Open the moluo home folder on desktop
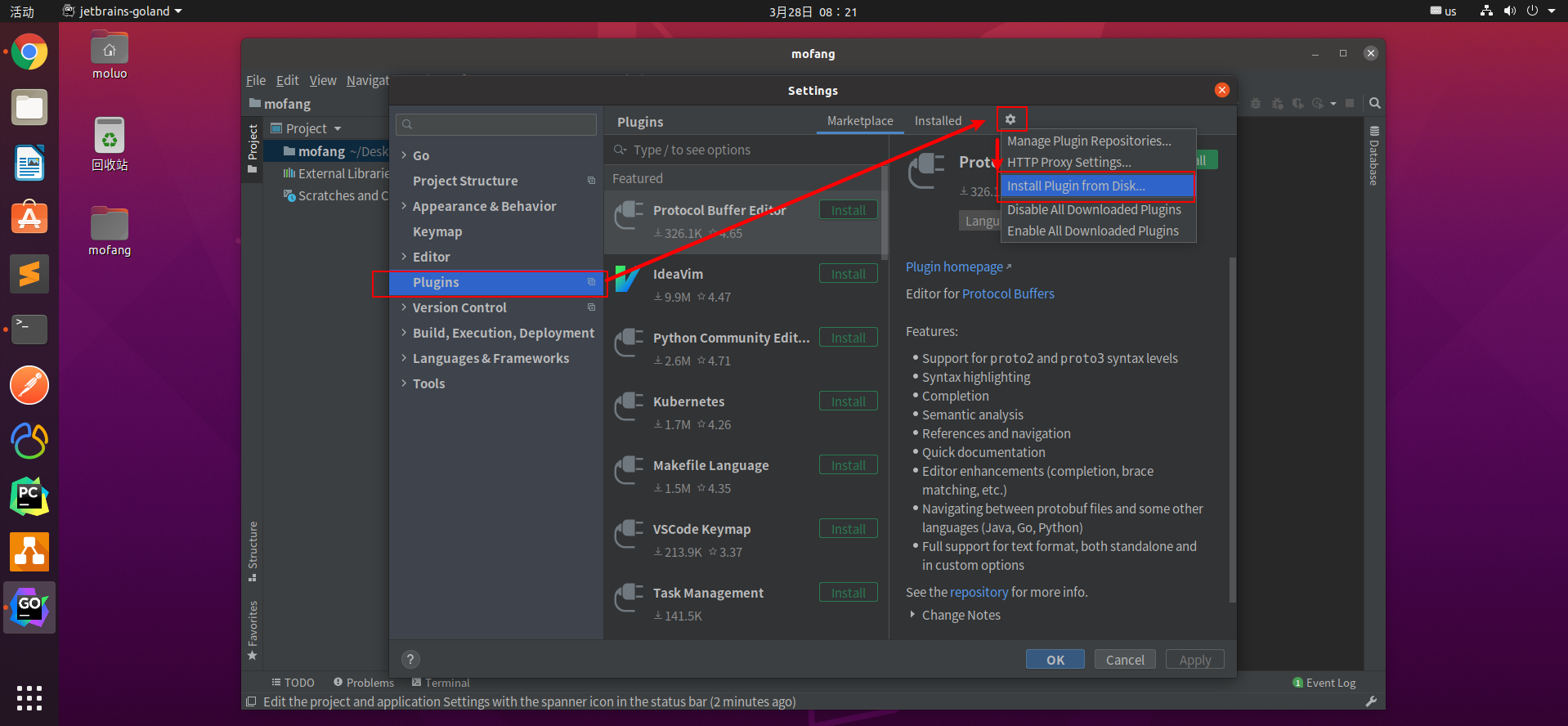The image size is (1568, 726). pos(110,56)
